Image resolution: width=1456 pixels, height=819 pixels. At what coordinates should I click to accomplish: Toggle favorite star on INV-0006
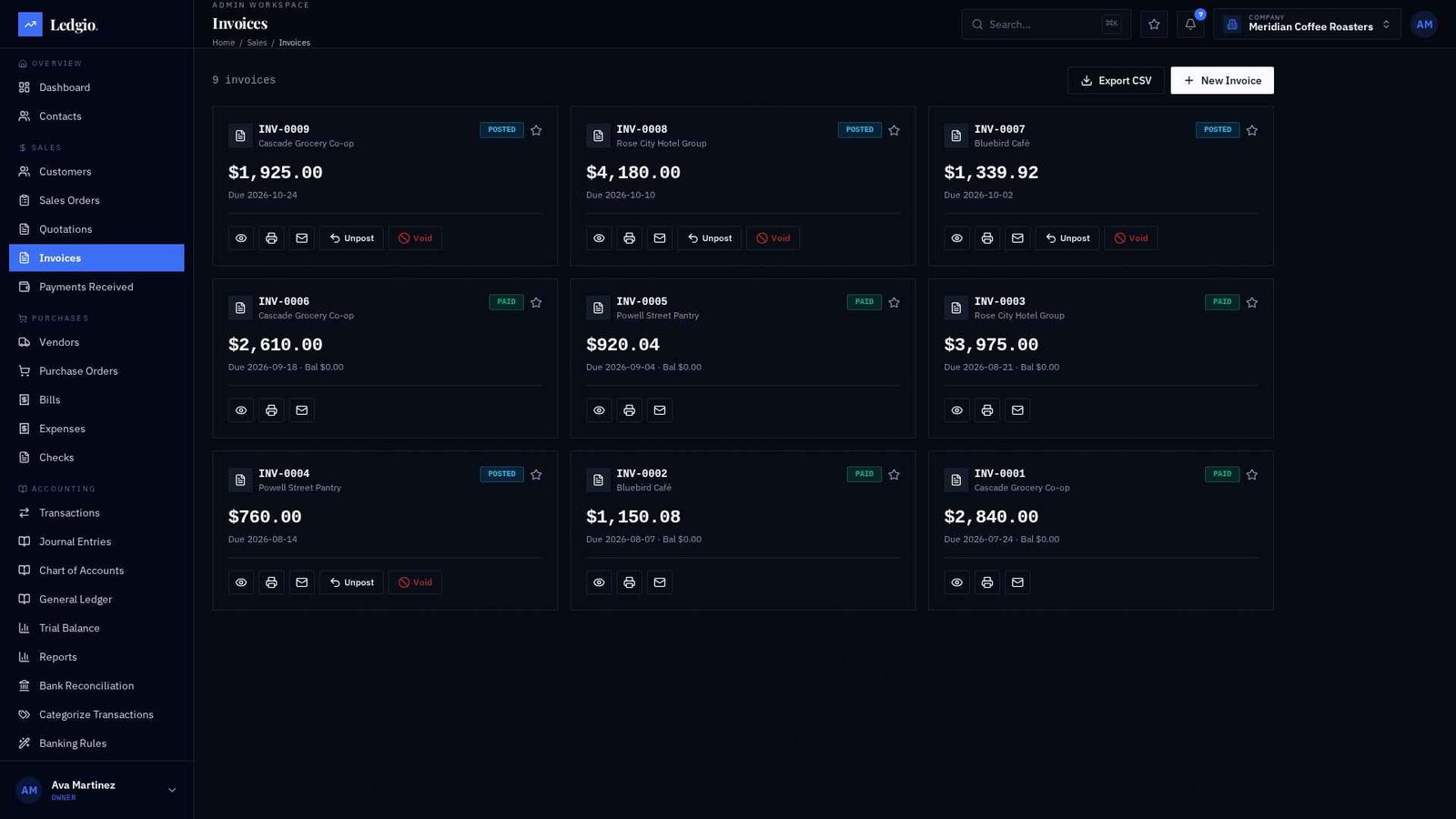[x=536, y=302]
